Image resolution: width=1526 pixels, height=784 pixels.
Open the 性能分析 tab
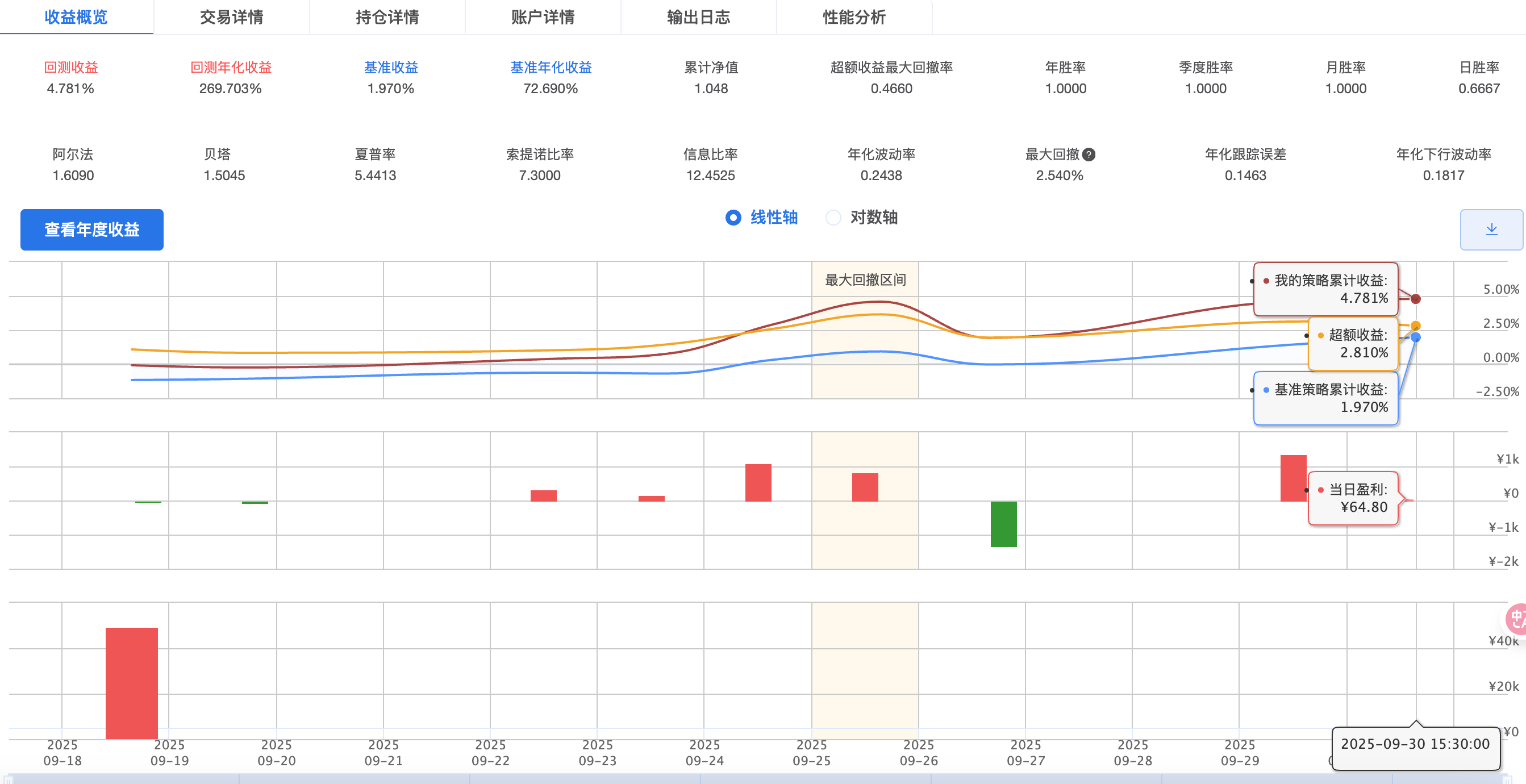(x=854, y=17)
